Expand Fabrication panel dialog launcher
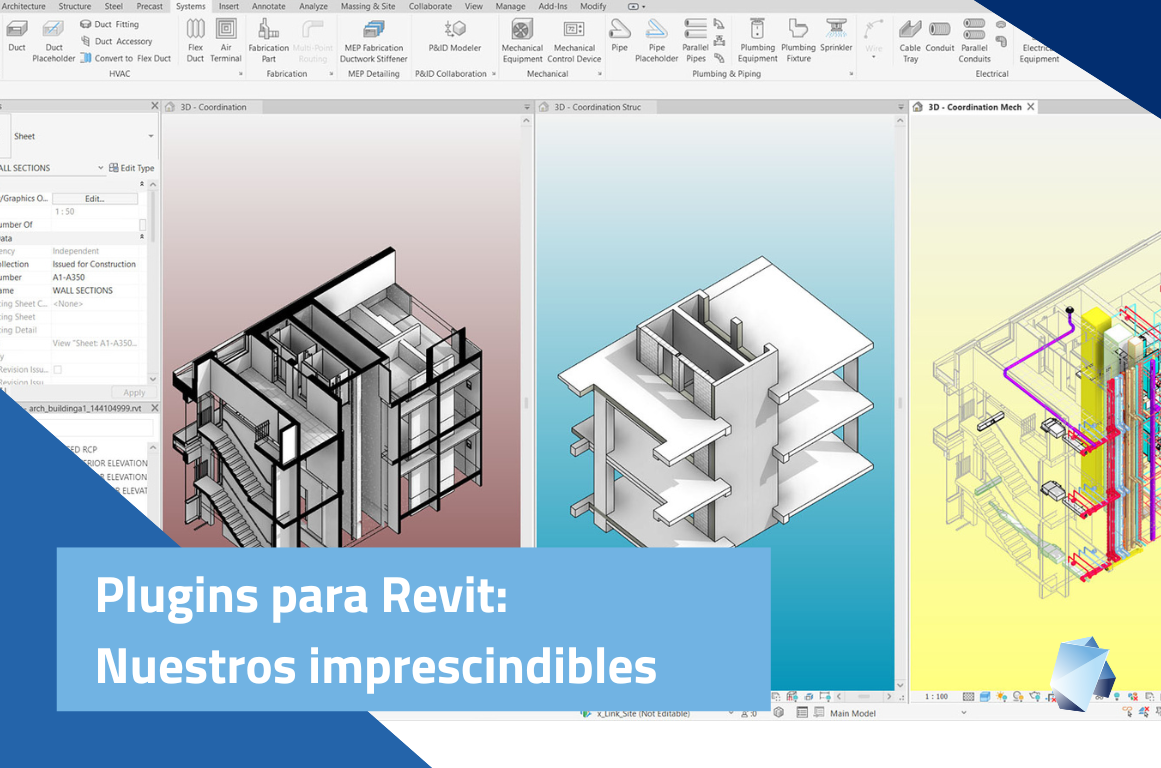 pyautogui.click(x=331, y=74)
